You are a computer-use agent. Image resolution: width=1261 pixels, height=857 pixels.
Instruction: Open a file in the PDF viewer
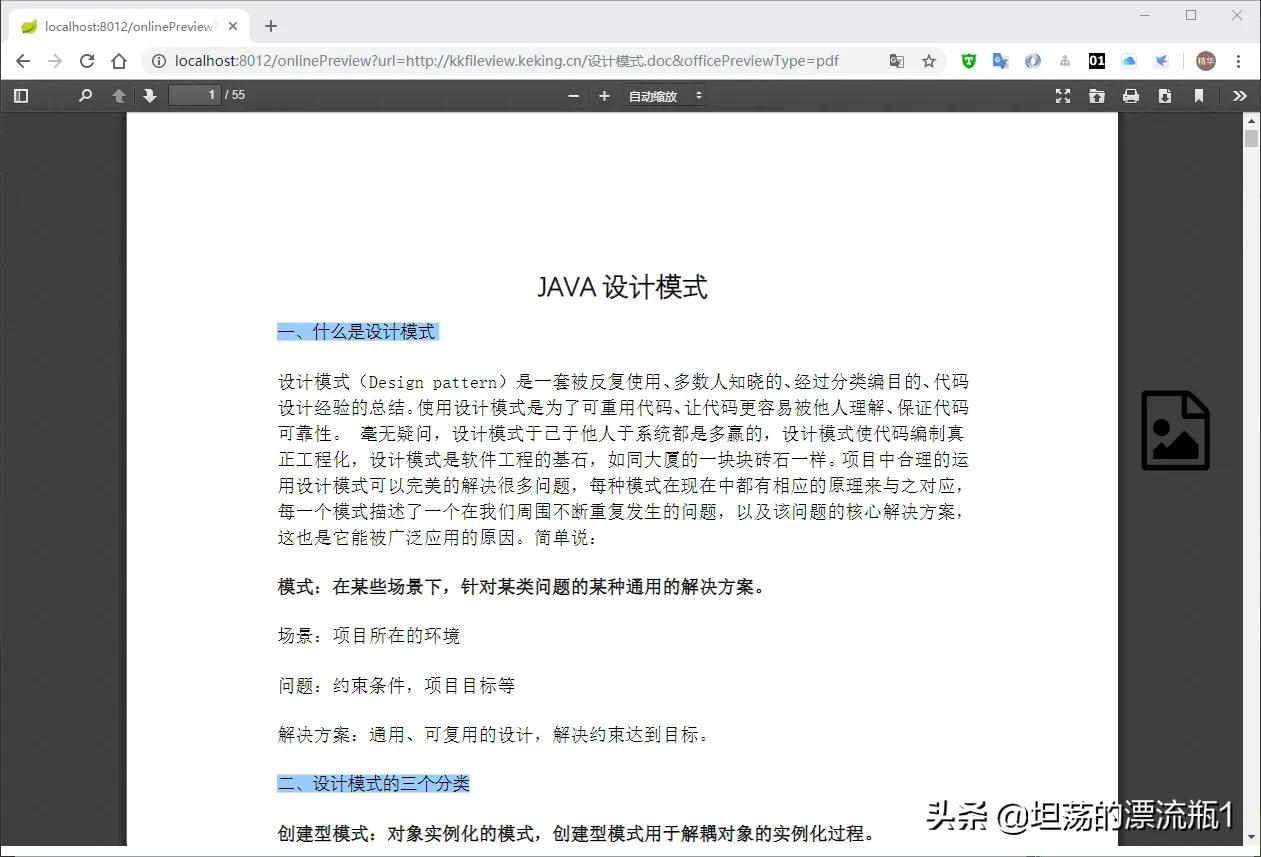pyautogui.click(x=1097, y=95)
